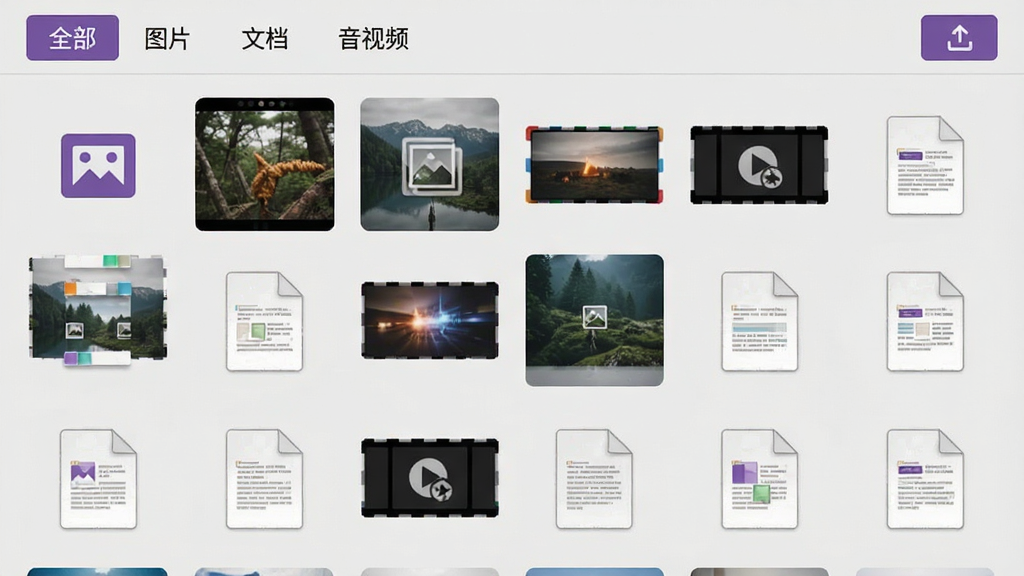Open the lake collage thumbnail with colored tags
This screenshot has width=1024, height=576.
[98, 310]
